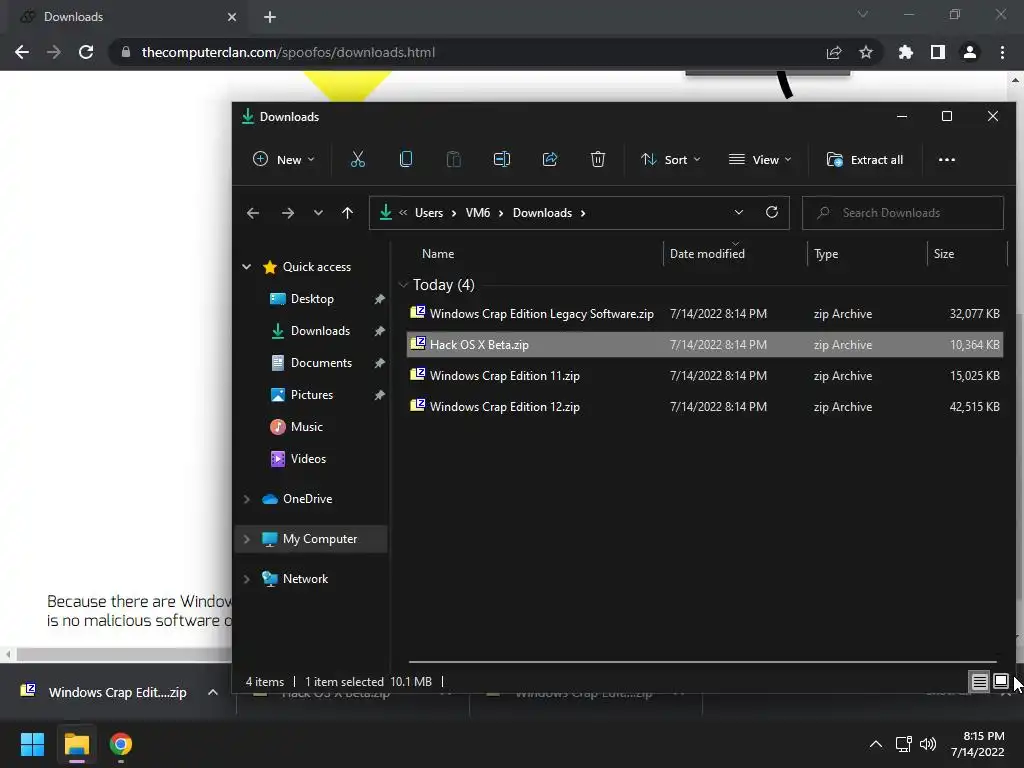Image resolution: width=1024 pixels, height=768 pixels.
Task: Click Chrome icon in taskbar
Action: pyautogui.click(x=121, y=744)
